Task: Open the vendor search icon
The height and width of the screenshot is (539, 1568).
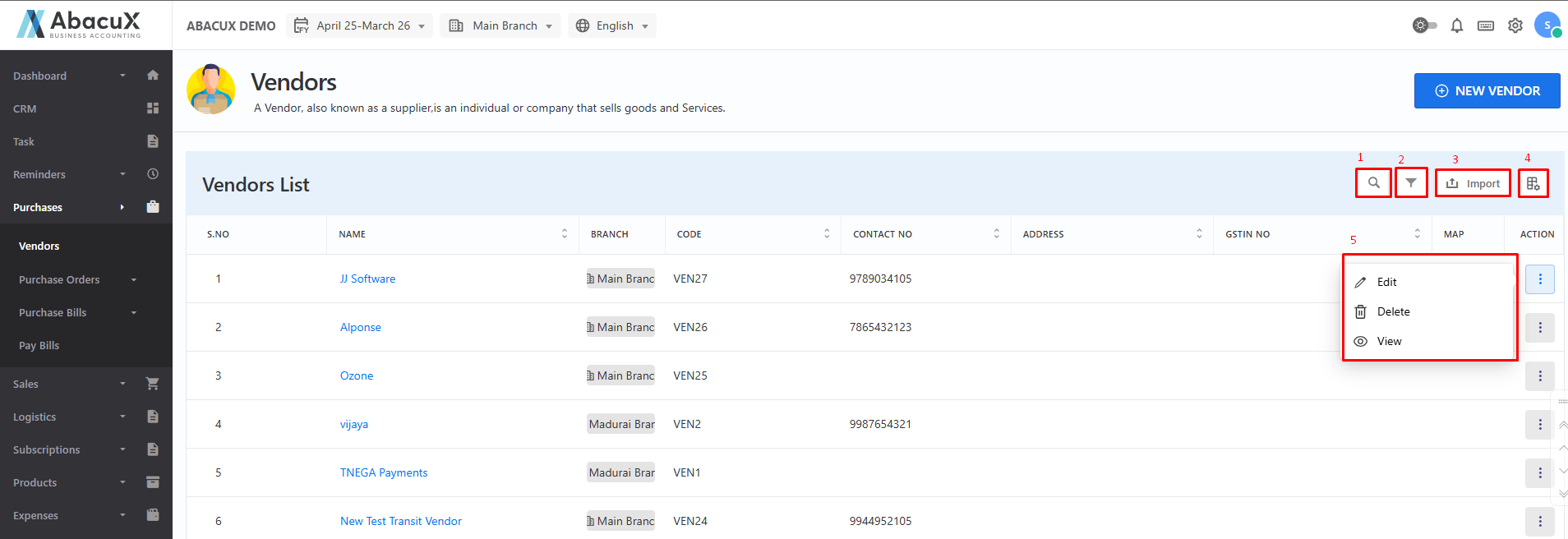Action: tap(1373, 183)
